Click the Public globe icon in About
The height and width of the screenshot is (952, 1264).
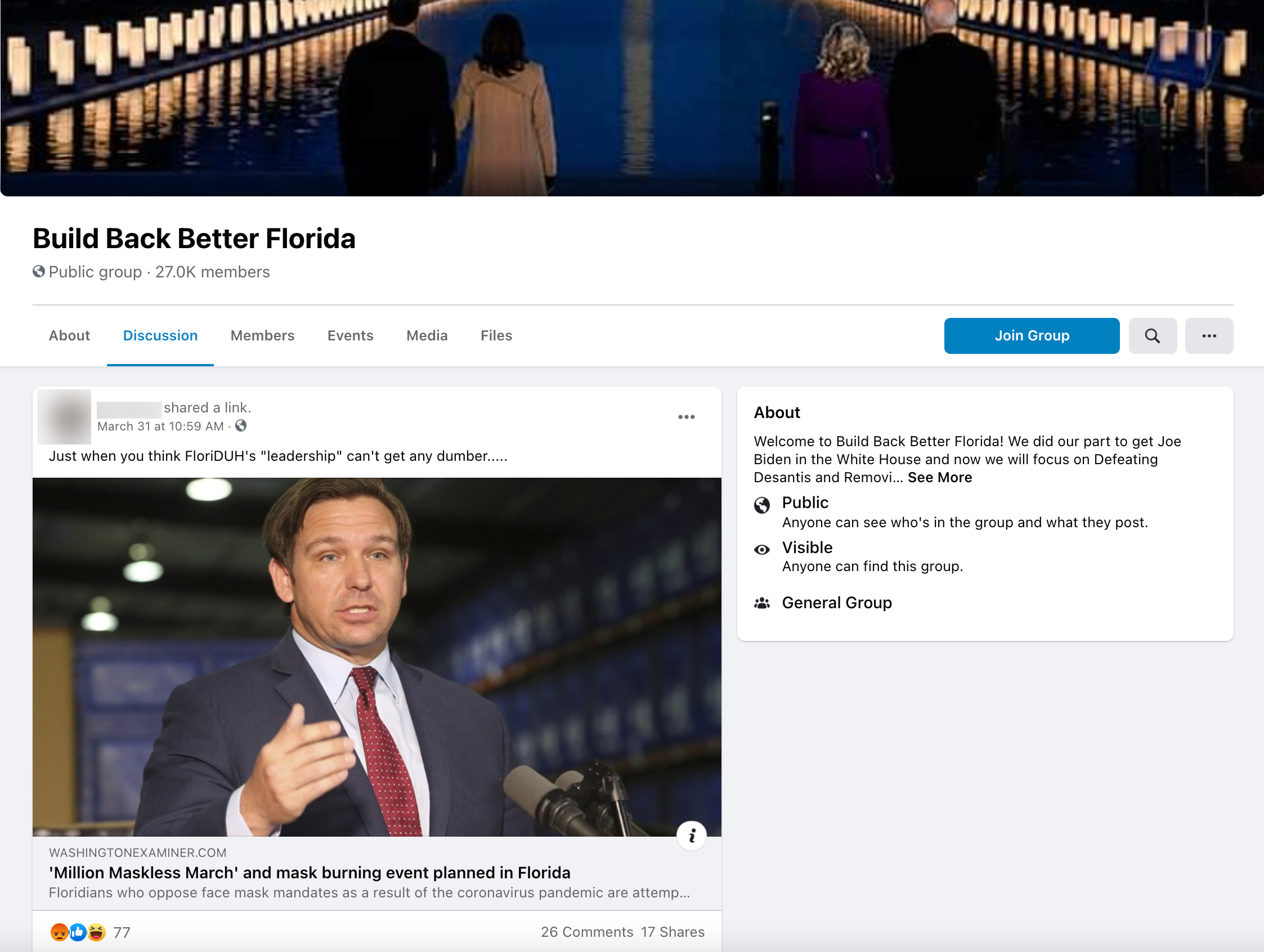pos(761,505)
